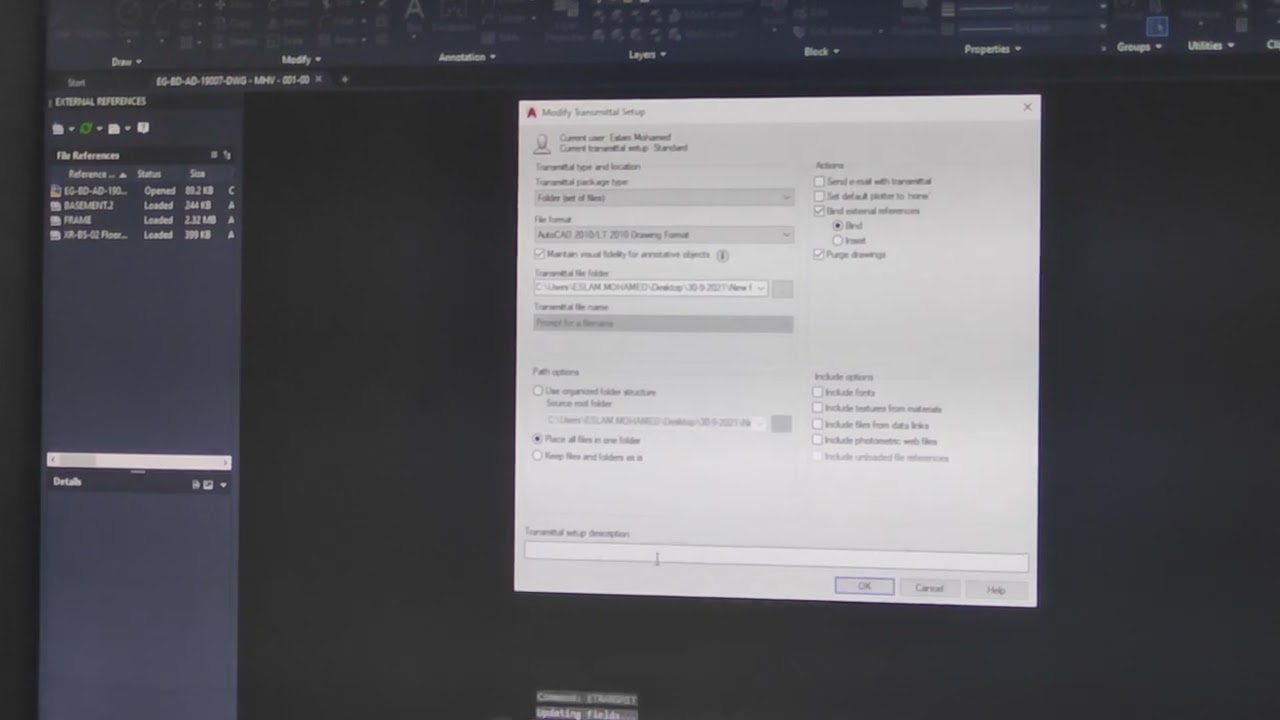This screenshot has height=720, width=1280.
Task: Check Include photometric web files
Action: [x=818, y=441]
